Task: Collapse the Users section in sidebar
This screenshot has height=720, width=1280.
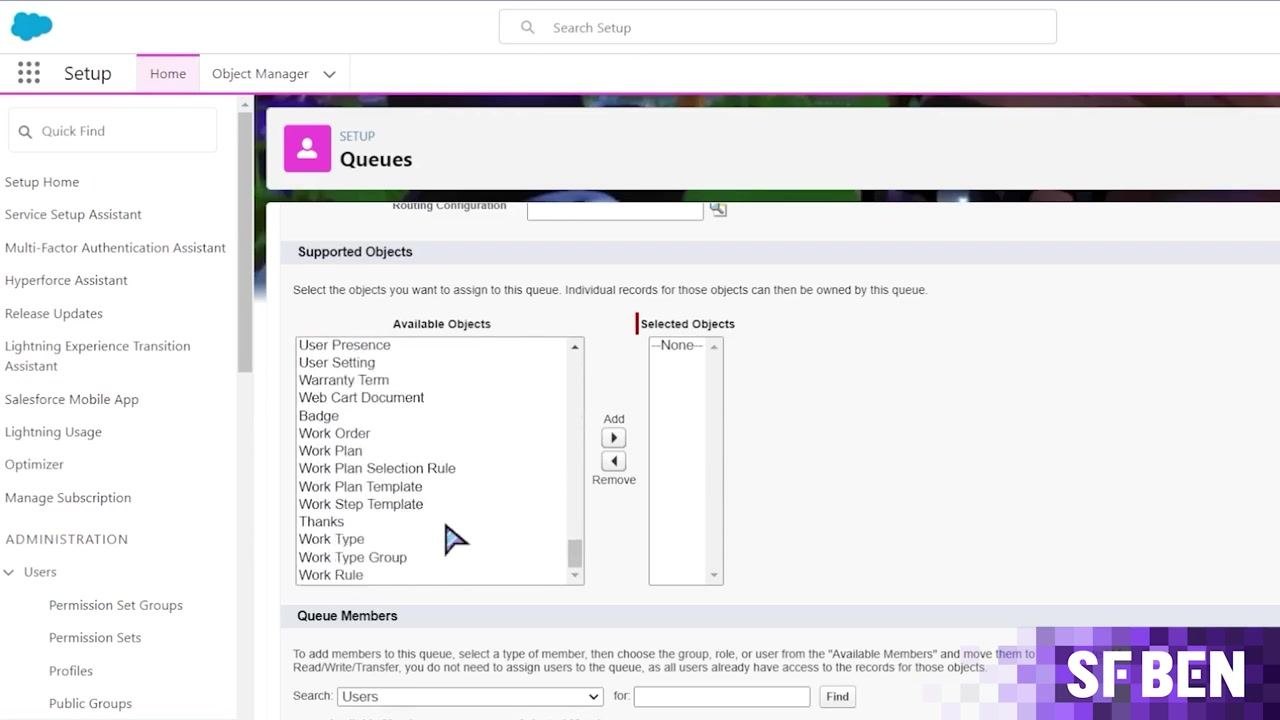Action: [9, 572]
